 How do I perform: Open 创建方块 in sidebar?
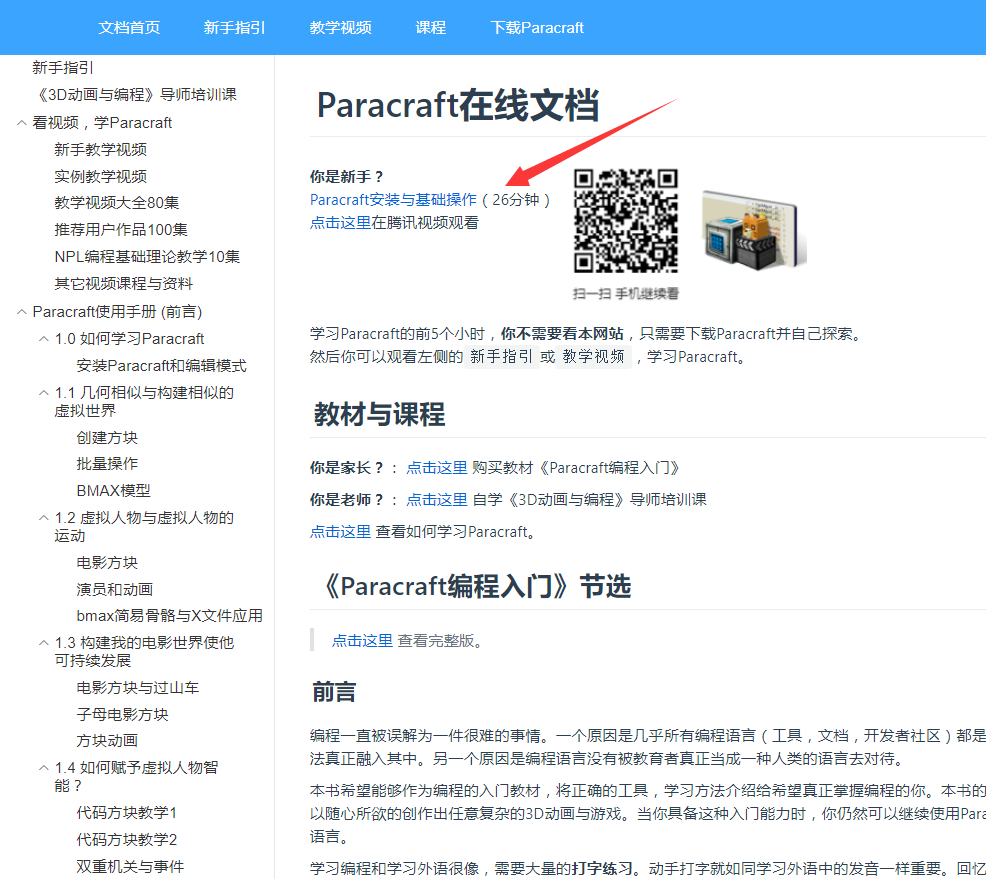107,438
